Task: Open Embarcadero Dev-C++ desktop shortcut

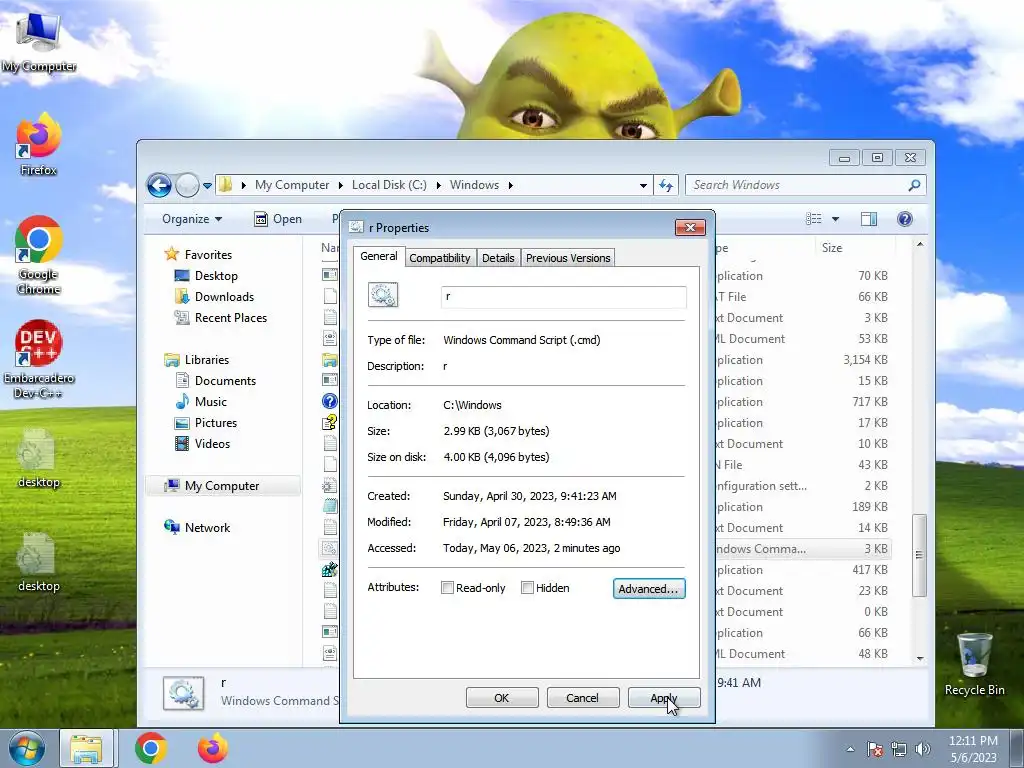Action: pyautogui.click(x=39, y=359)
